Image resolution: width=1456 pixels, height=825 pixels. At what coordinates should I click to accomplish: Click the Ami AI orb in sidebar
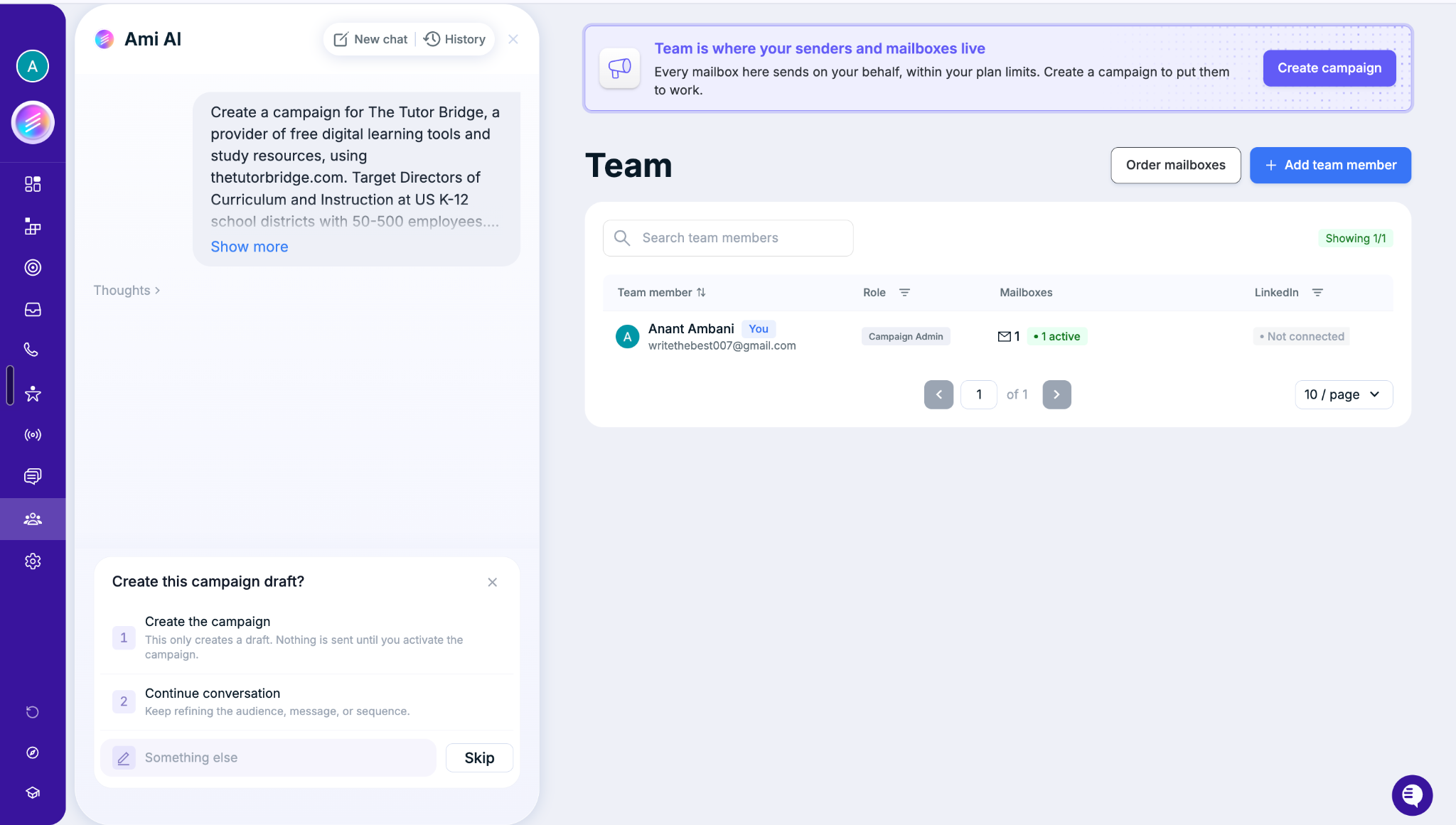33,122
